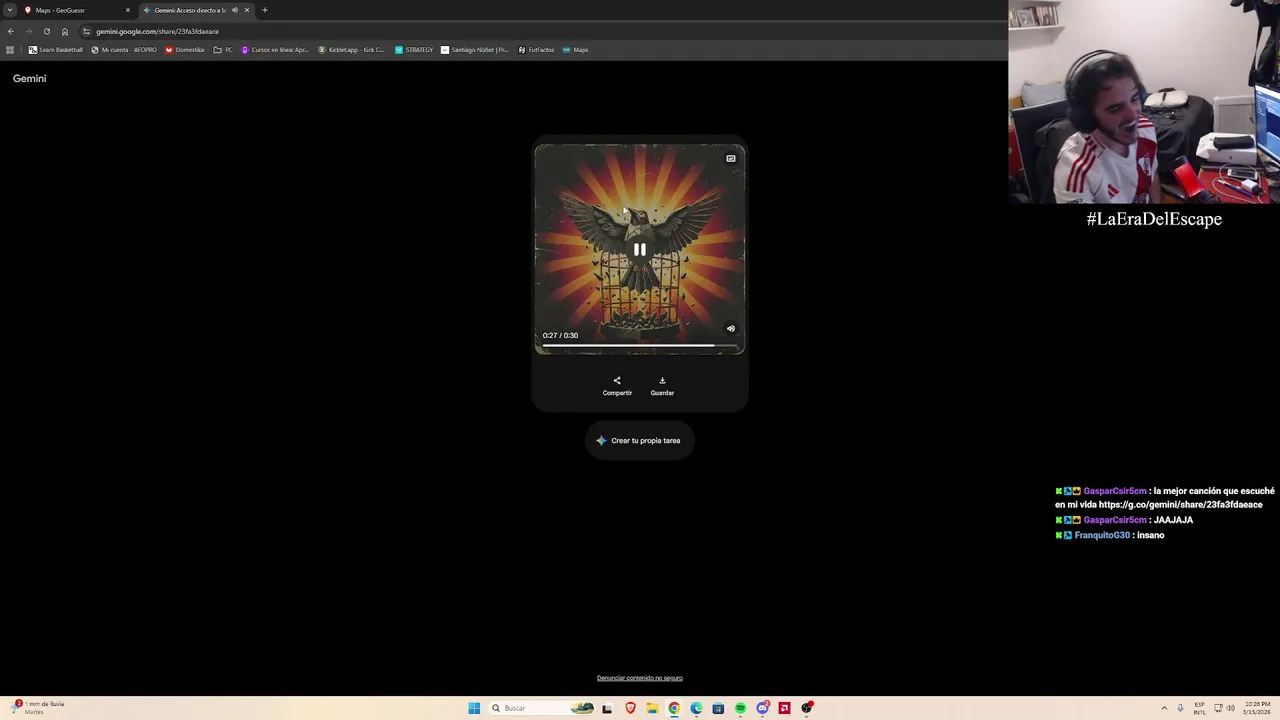This screenshot has height=720, width=1280.
Task: Open Learn Basketball bookmark
Action: click(56, 50)
